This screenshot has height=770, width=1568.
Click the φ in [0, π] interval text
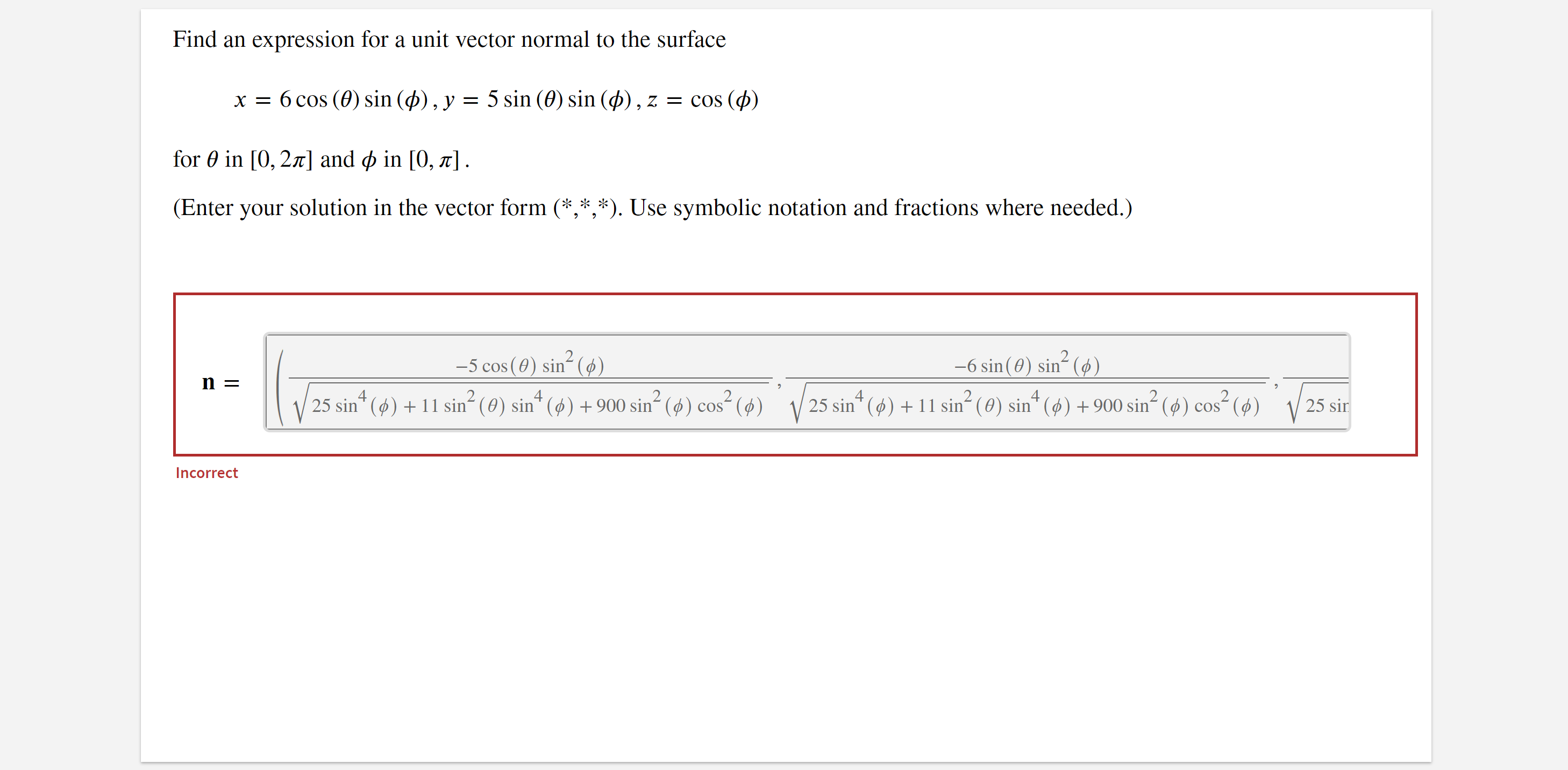click(414, 160)
